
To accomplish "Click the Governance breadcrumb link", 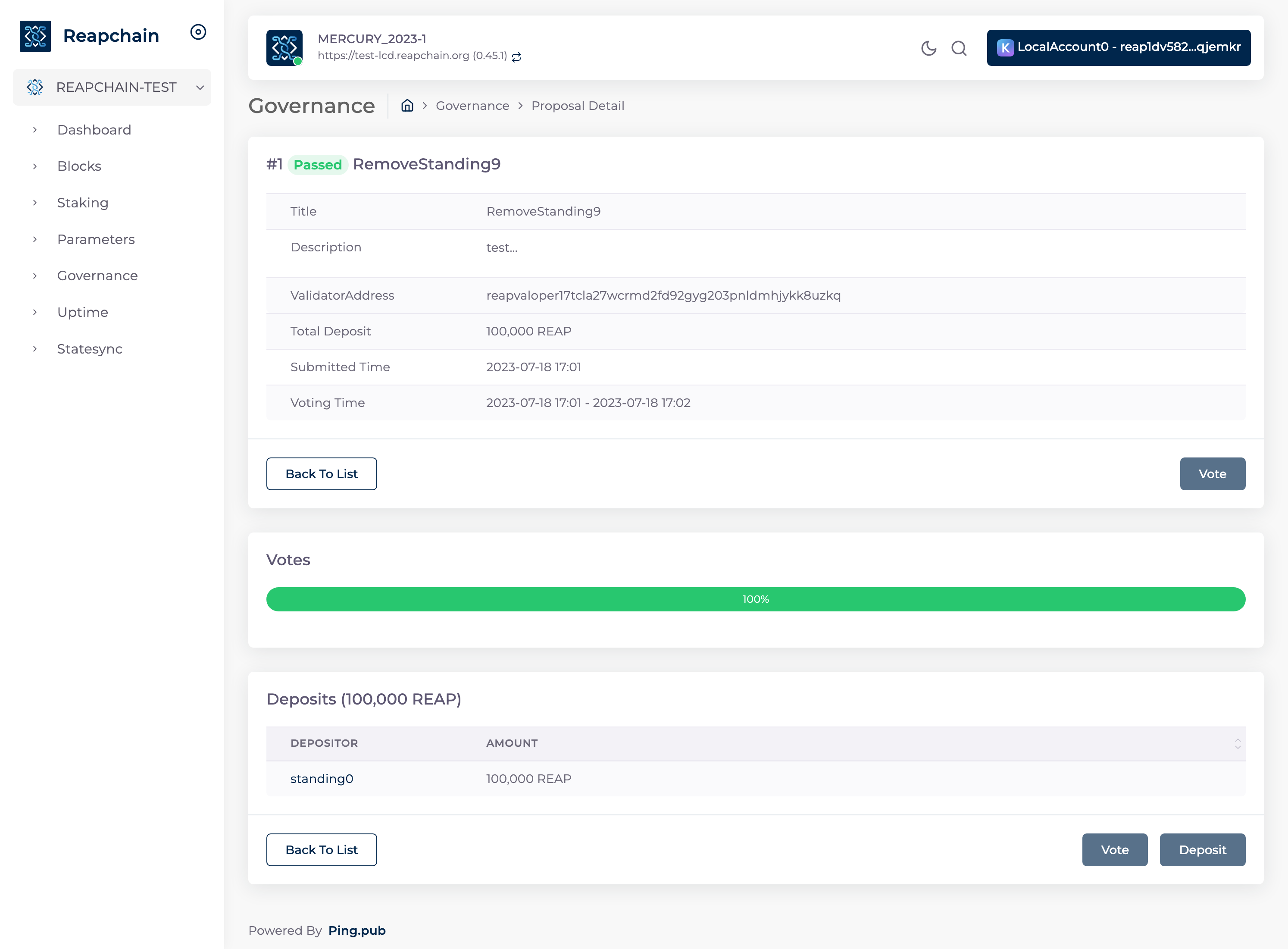I will tap(472, 106).
